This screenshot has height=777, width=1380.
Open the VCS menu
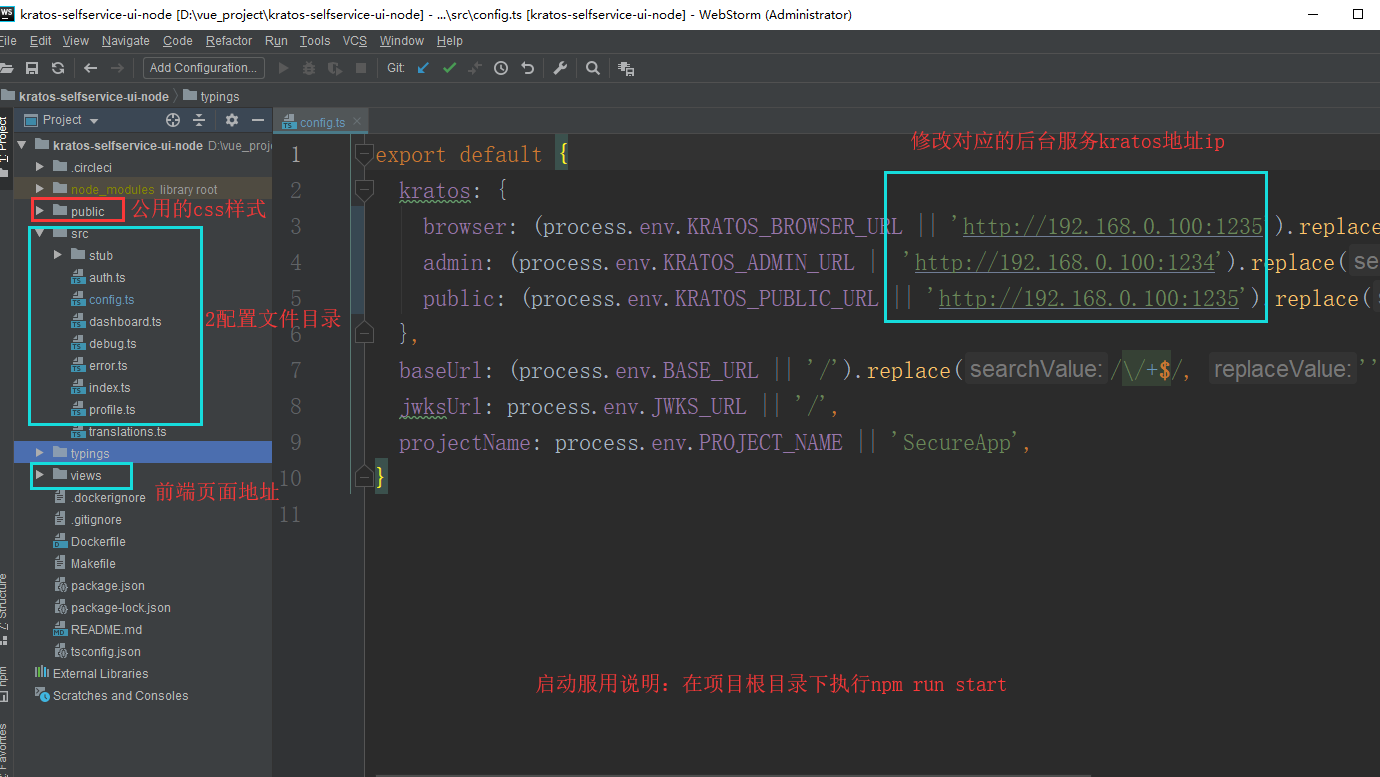click(355, 41)
